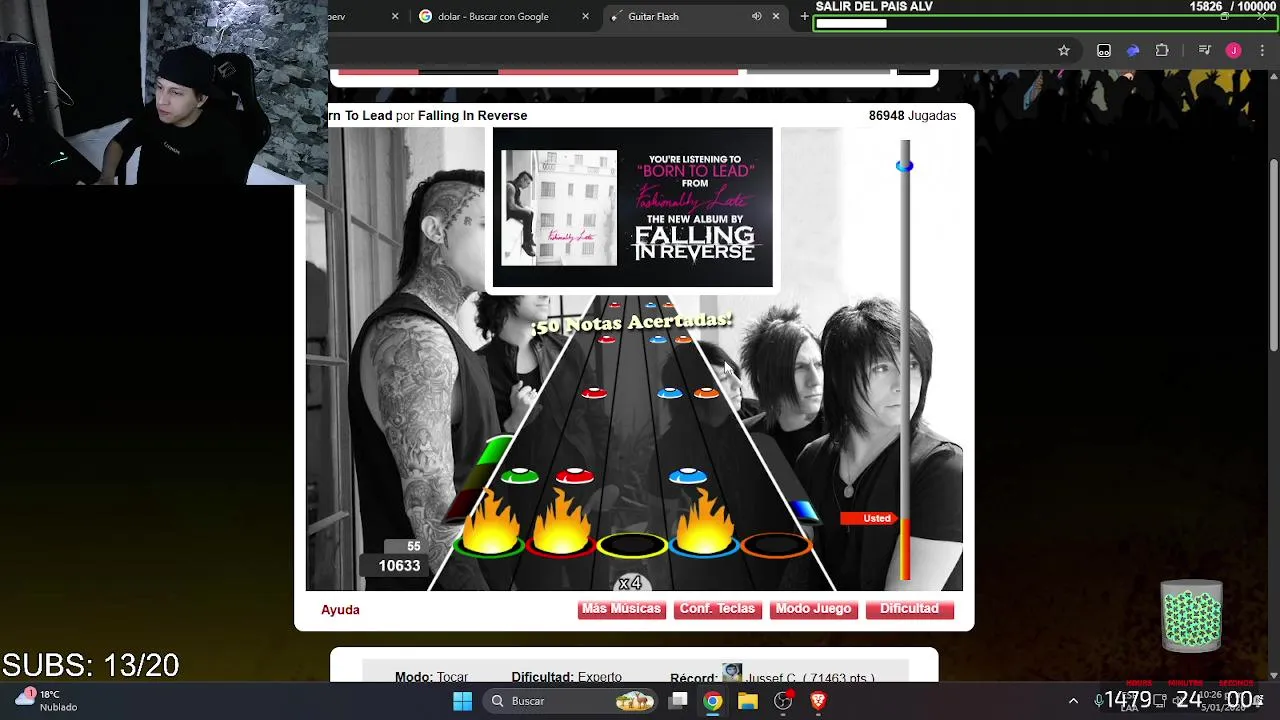Mute the Guitar Flash tab audio icon
1280x720 pixels.
(757, 16)
